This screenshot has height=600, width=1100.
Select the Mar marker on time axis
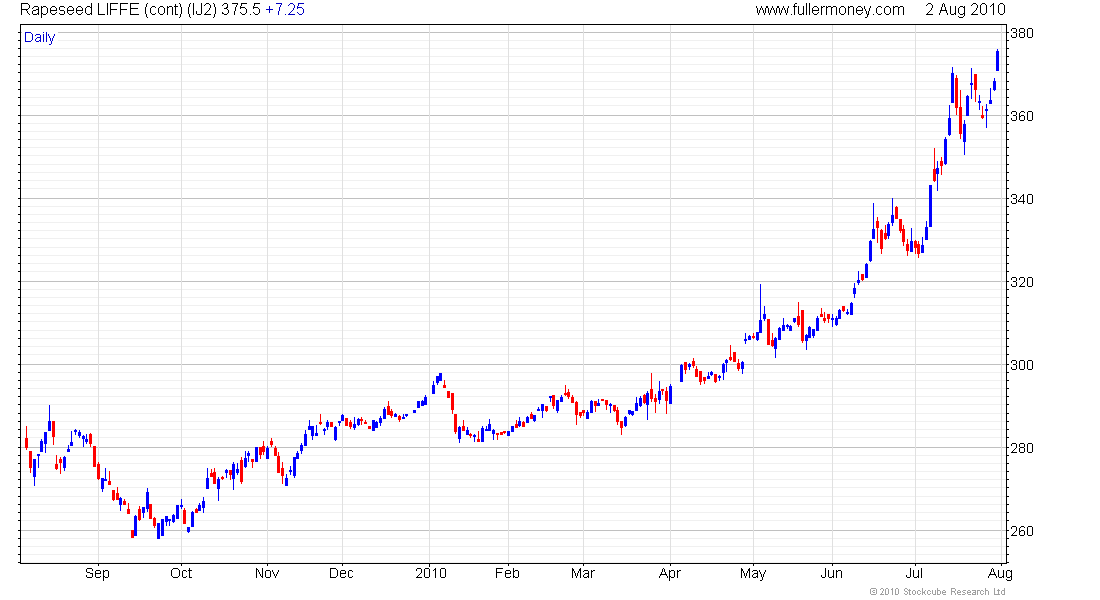click(583, 573)
